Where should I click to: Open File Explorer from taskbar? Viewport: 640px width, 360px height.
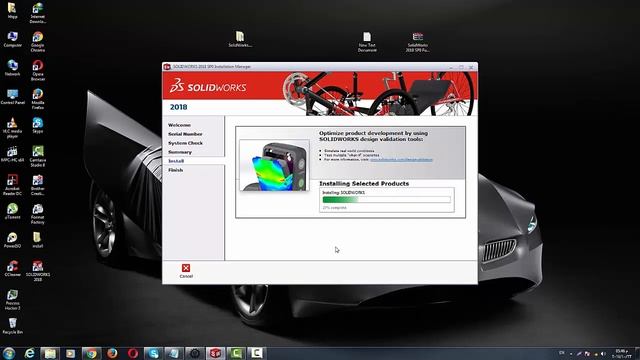50,353
